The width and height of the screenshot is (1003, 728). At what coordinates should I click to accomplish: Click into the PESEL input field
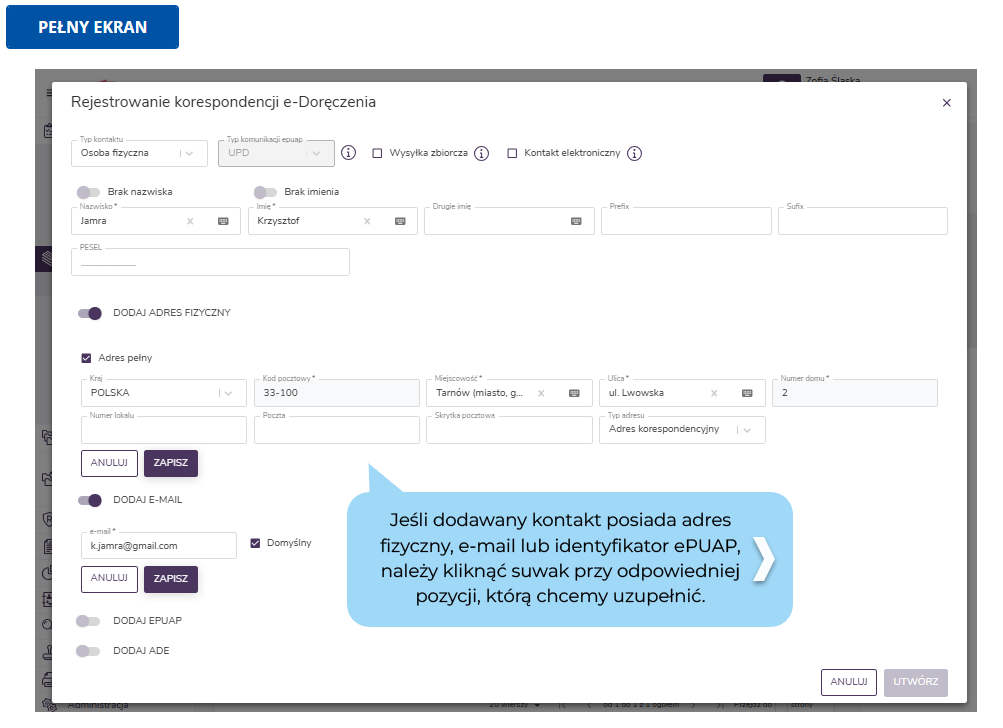[210, 263]
